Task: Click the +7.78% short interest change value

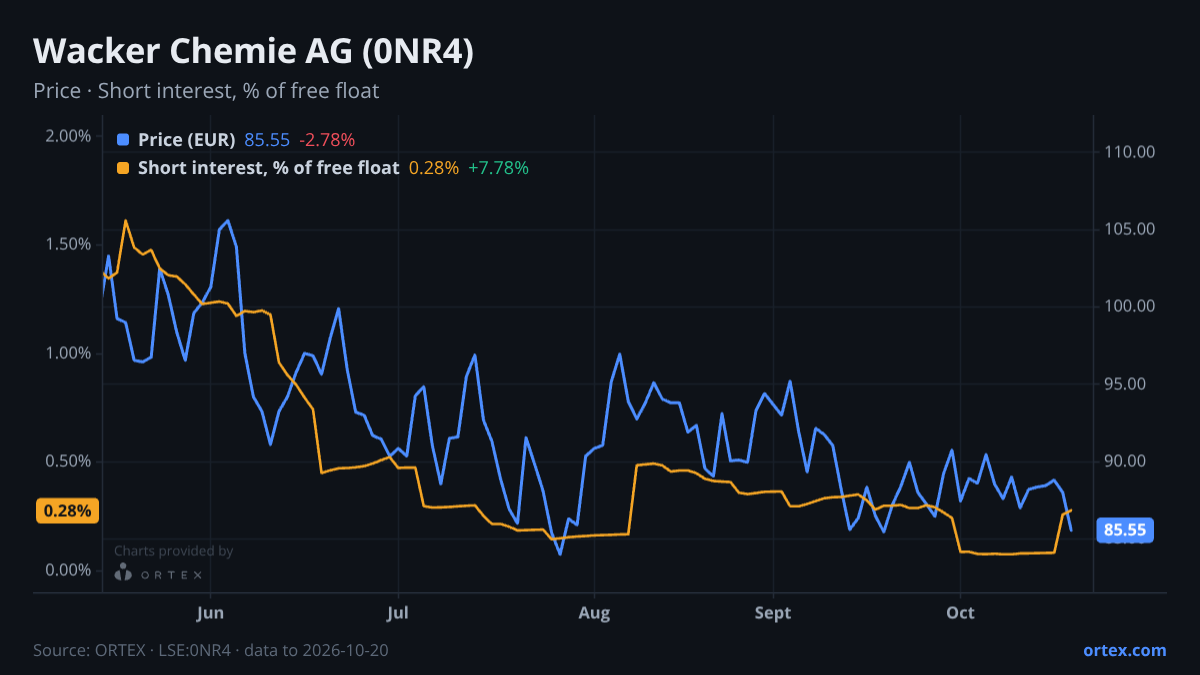Action: click(498, 168)
